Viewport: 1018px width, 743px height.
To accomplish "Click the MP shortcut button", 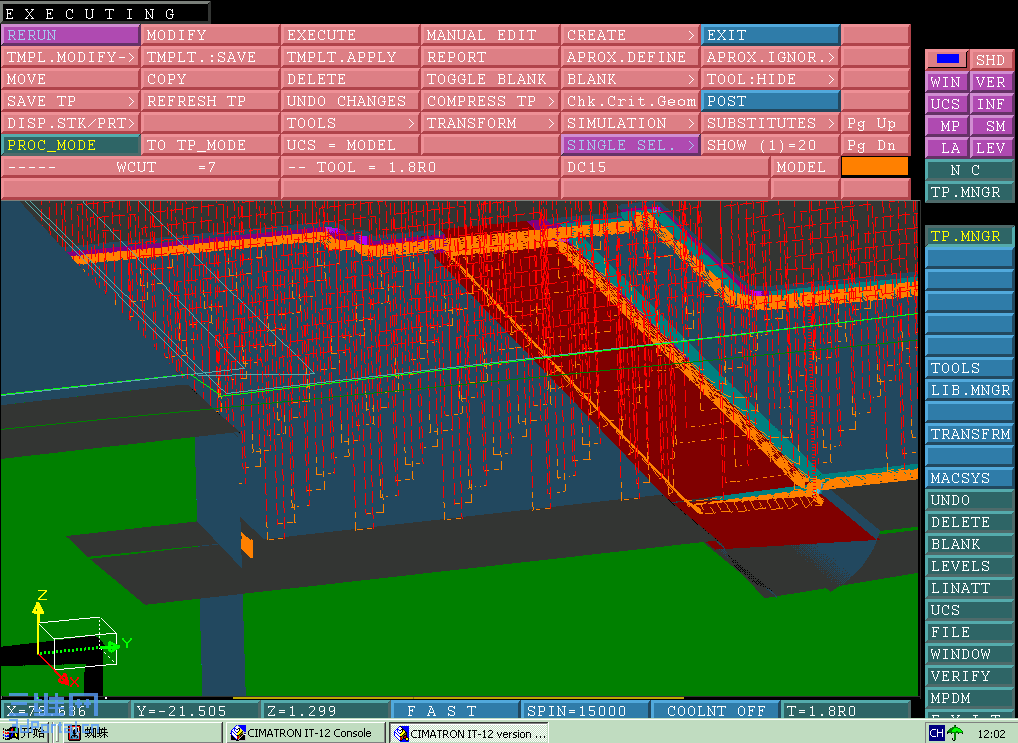I will coord(947,126).
